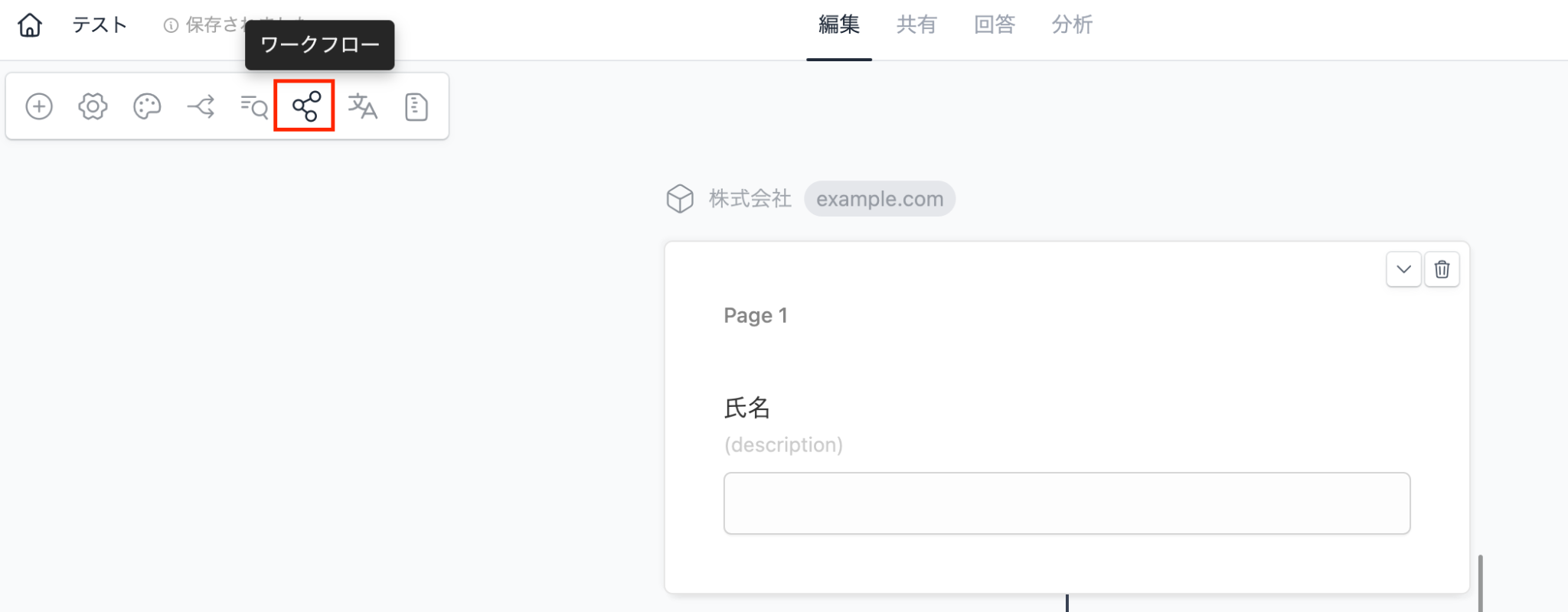Image resolution: width=1568 pixels, height=612 pixels.
Task: Click the save status info icon
Action: pos(171,26)
